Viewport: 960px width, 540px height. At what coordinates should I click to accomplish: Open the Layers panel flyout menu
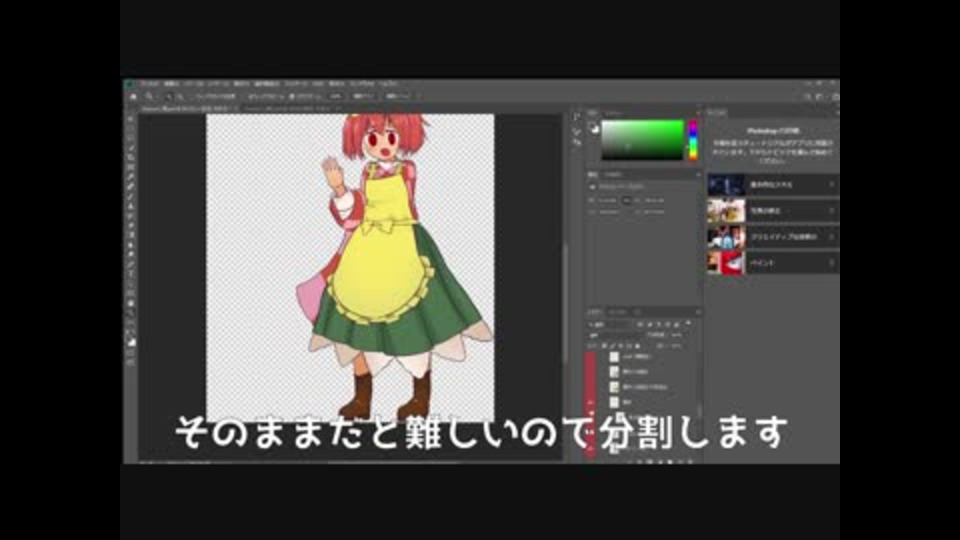(697, 312)
